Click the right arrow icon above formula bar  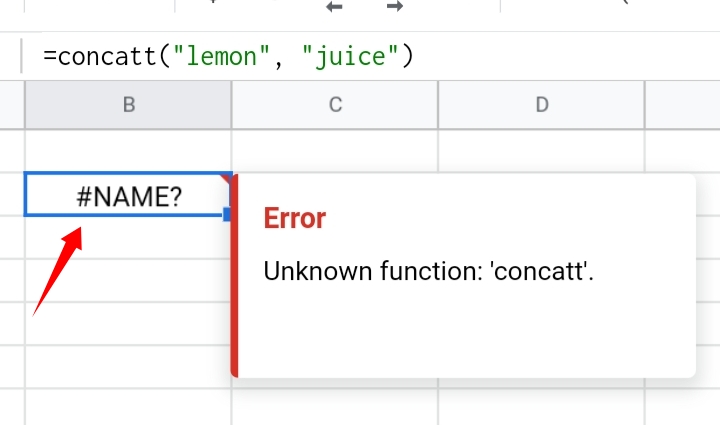coord(395,6)
